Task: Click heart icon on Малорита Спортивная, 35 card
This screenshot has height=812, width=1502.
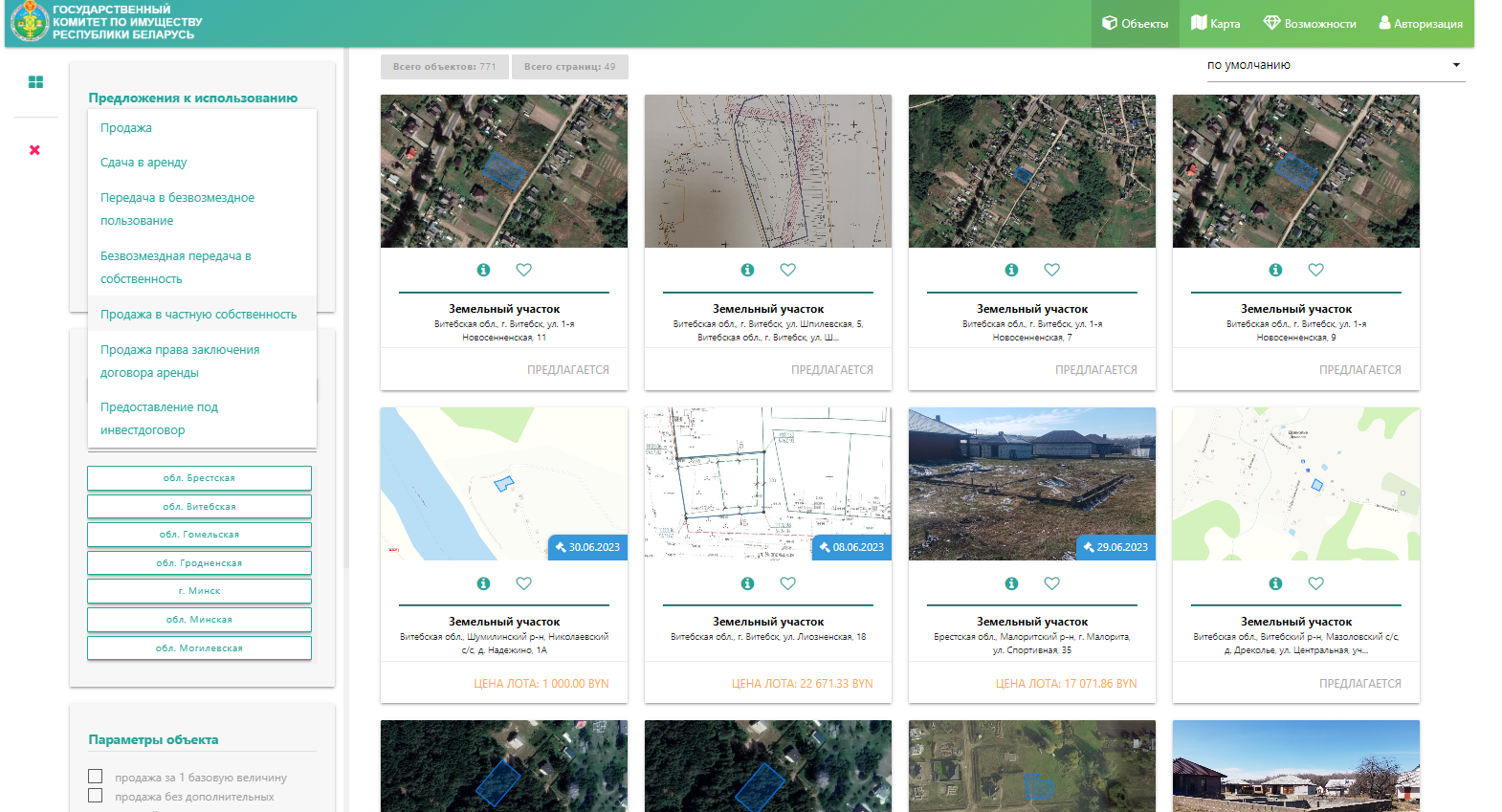Action: (1051, 583)
